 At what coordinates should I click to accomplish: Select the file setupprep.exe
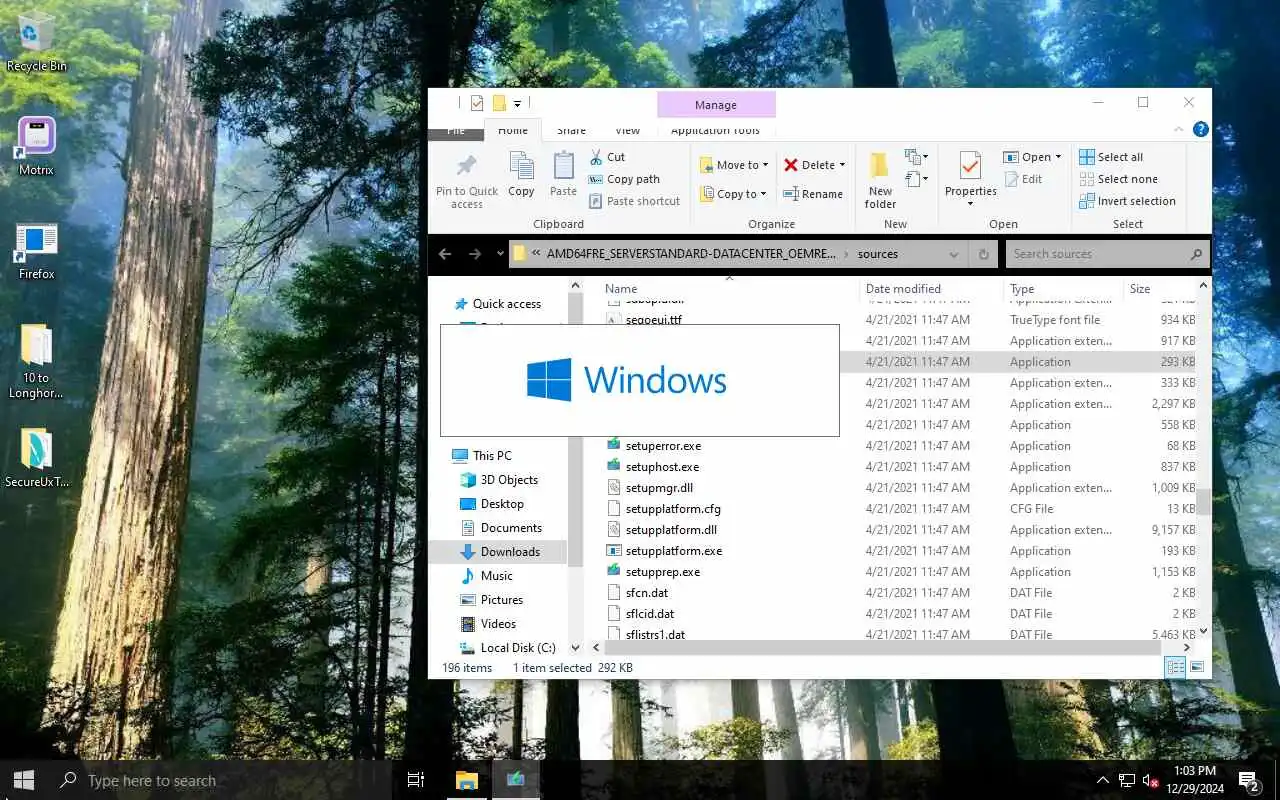pyautogui.click(x=662, y=572)
